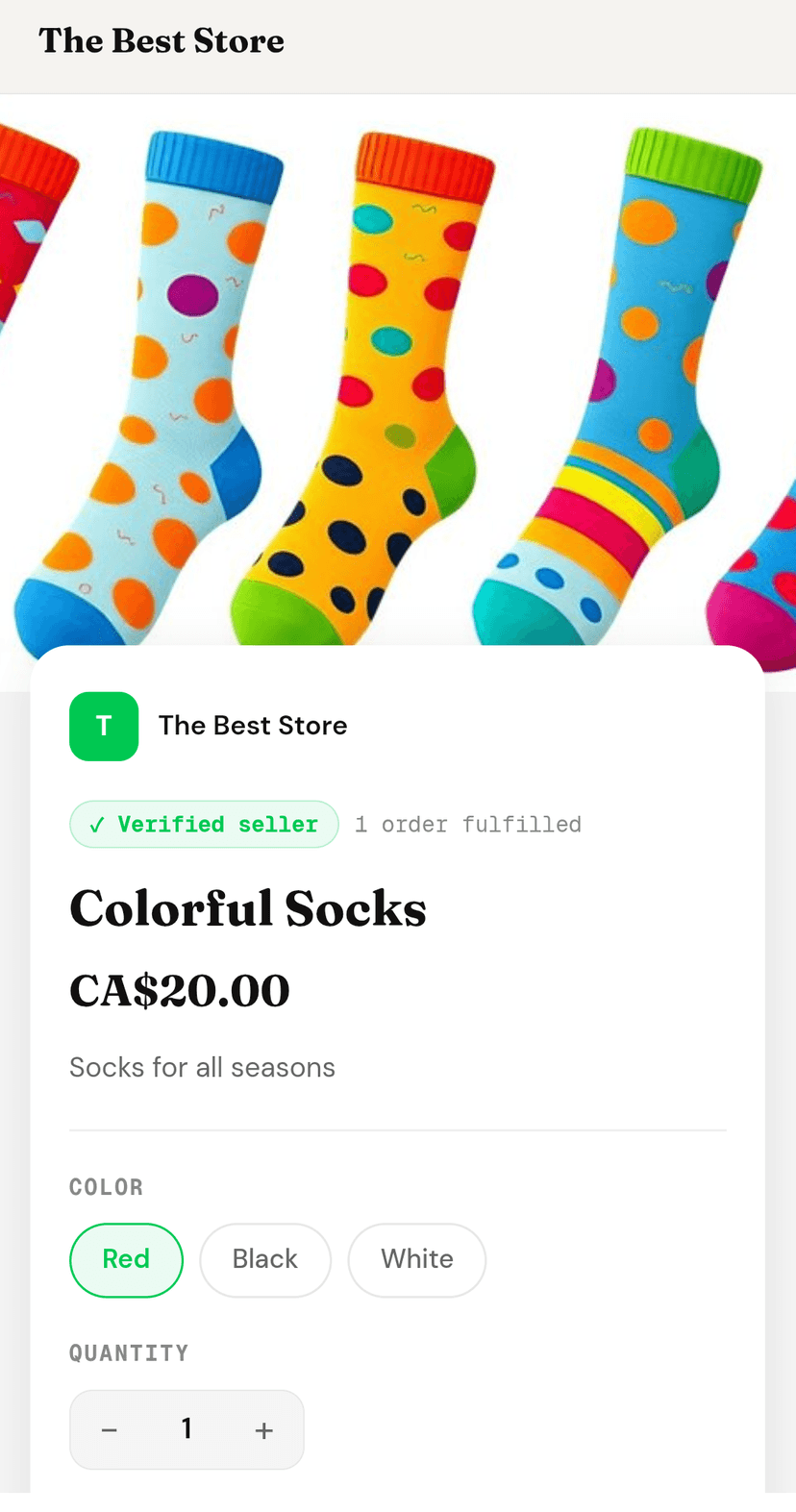Image resolution: width=796 pixels, height=1512 pixels.
Task: Click the "Colorful Socks" product title
Action: pyautogui.click(x=247, y=907)
